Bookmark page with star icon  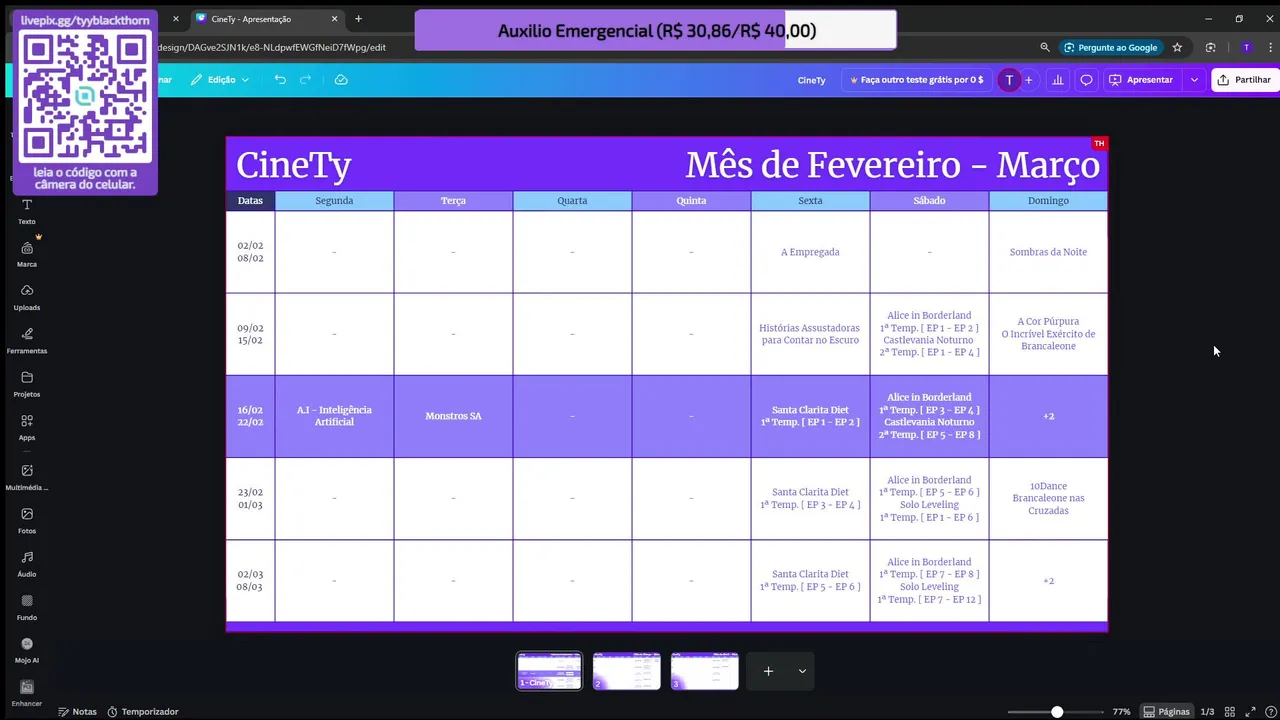click(1177, 47)
